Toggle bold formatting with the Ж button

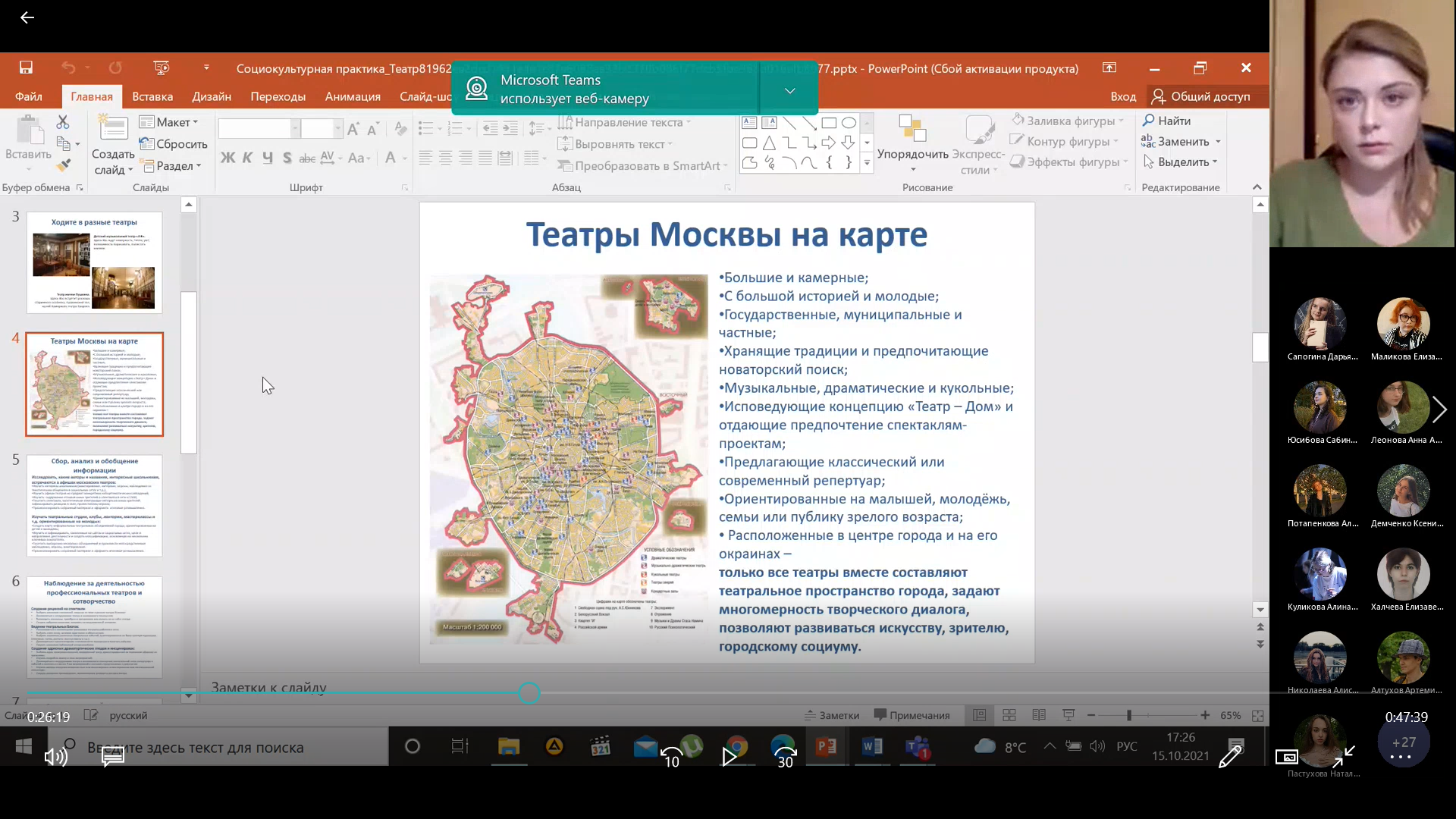tap(226, 158)
